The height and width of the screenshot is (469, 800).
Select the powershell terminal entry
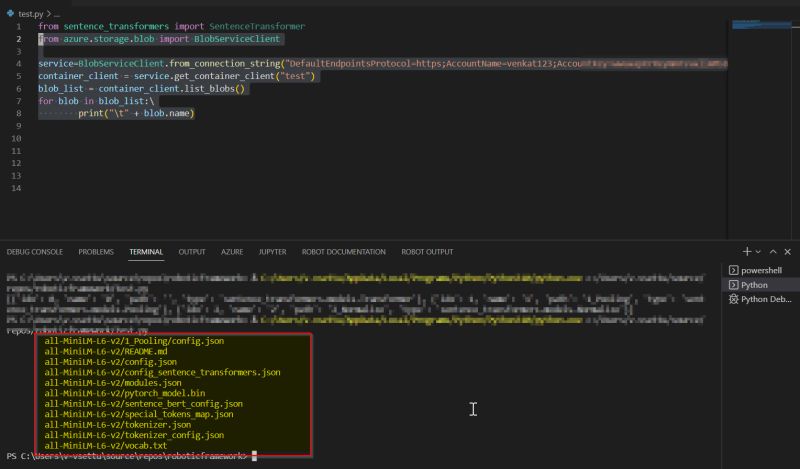click(x=760, y=270)
